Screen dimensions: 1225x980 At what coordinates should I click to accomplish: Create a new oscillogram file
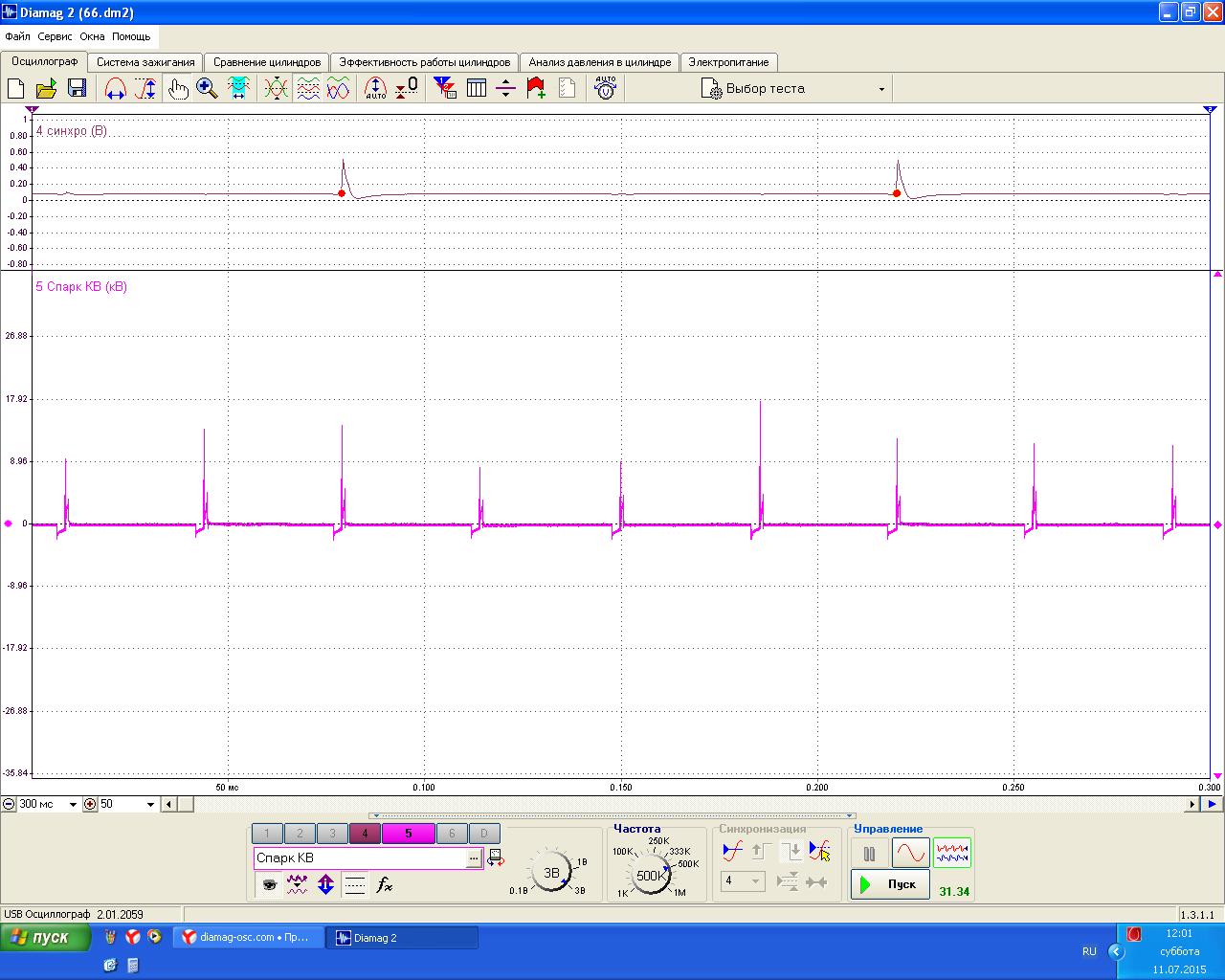[x=16, y=89]
